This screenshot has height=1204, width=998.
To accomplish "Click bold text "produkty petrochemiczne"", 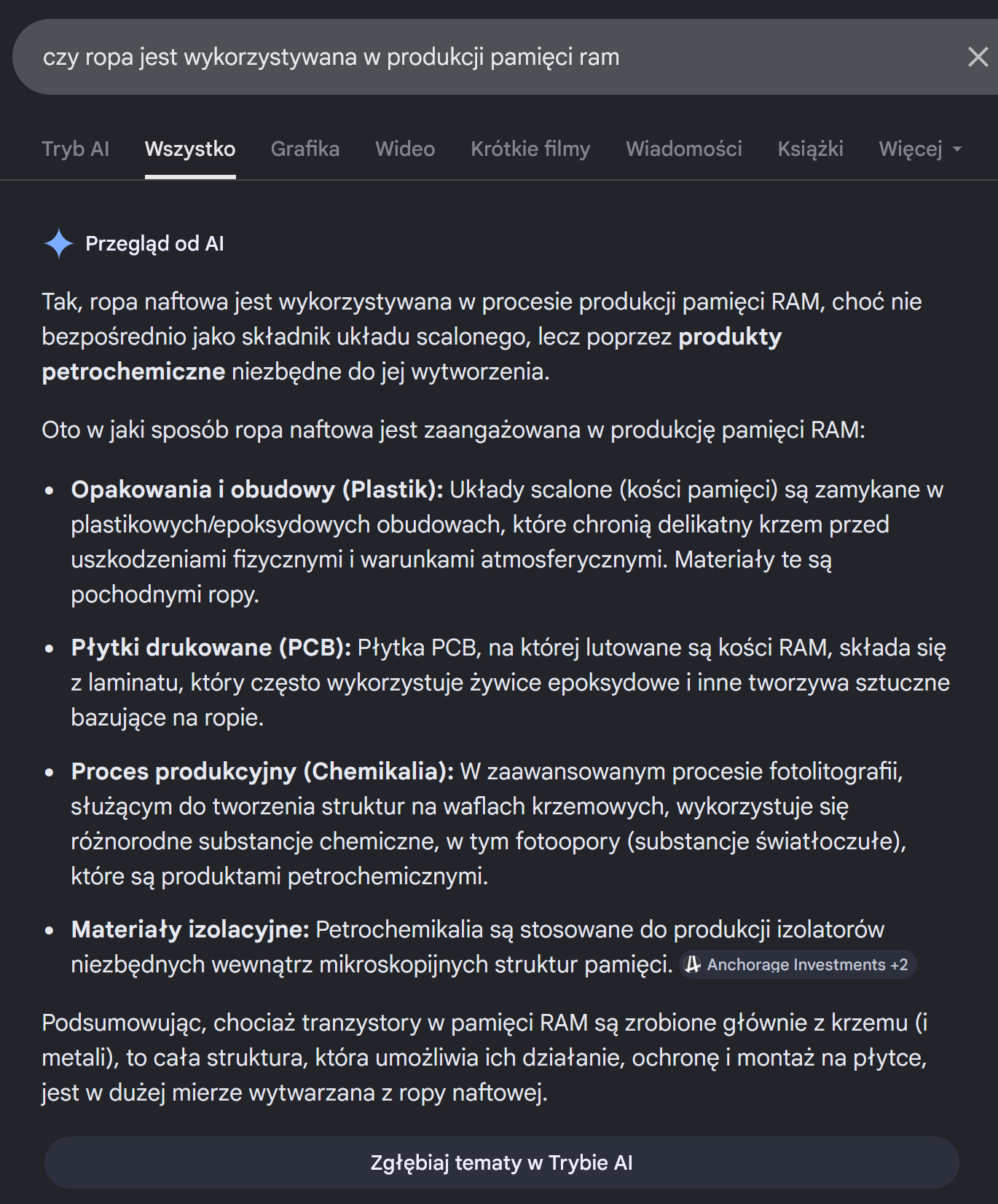I will click(729, 337).
